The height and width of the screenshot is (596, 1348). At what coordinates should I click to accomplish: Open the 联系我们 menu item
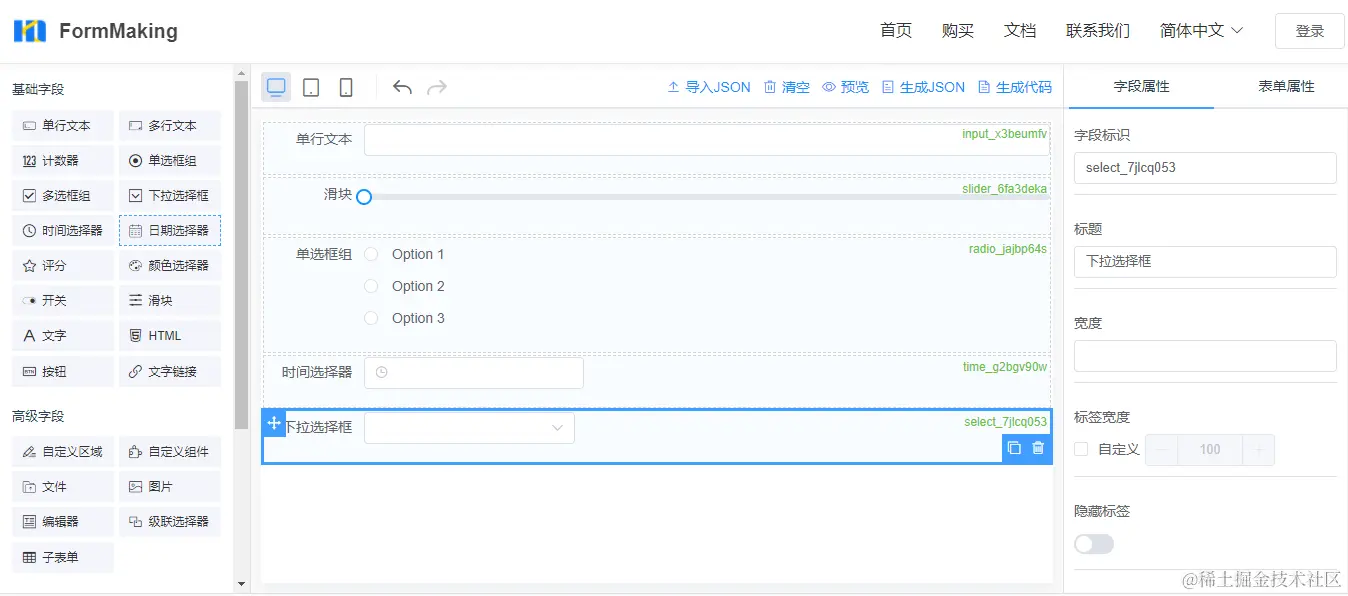1097,30
